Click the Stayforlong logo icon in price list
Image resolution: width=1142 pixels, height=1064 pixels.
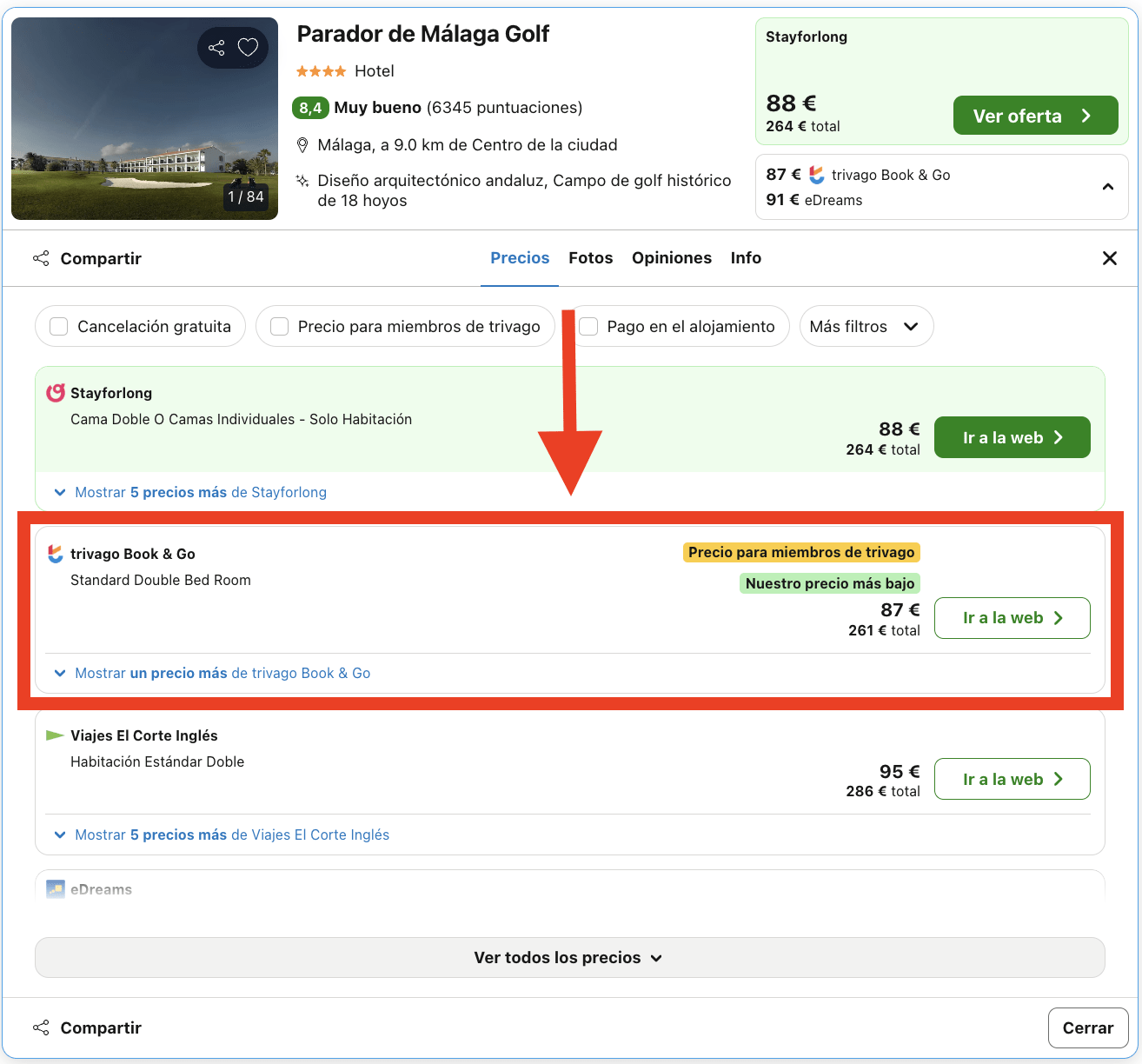coord(56,393)
